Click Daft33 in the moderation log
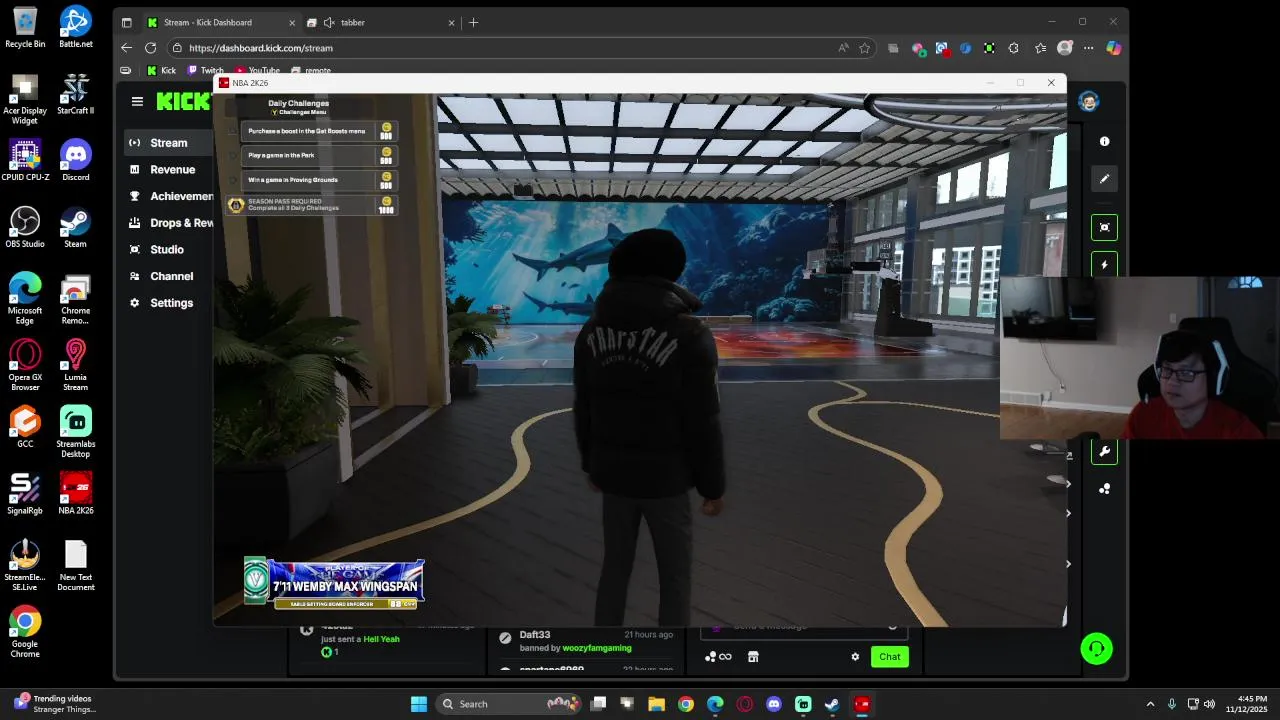This screenshot has height=720, width=1280. click(535, 635)
